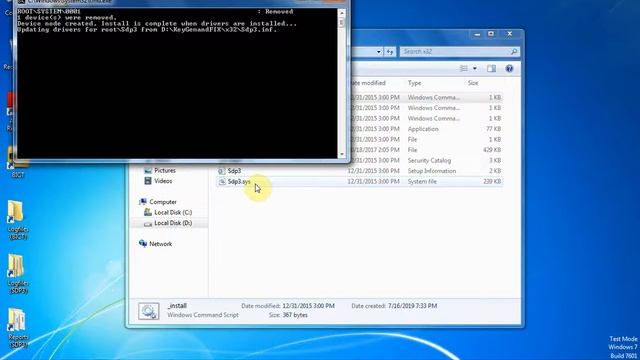
Task: Select the Logfiles (SDP3) desktop folder
Action: pyautogui.click(x=17, y=274)
